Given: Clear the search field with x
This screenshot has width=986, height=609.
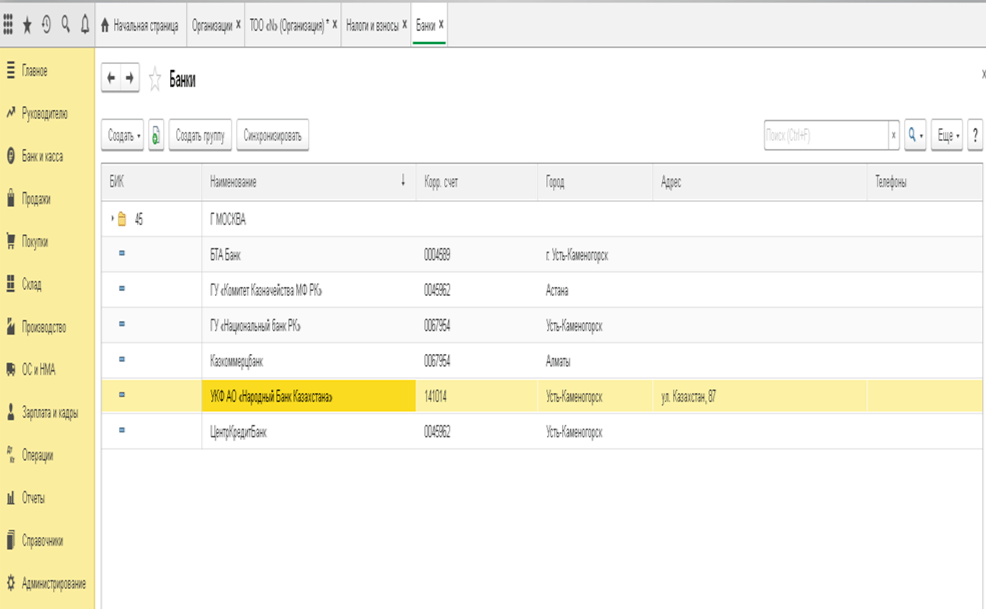Looking at the screenshot, I should [x=893, y=135].
